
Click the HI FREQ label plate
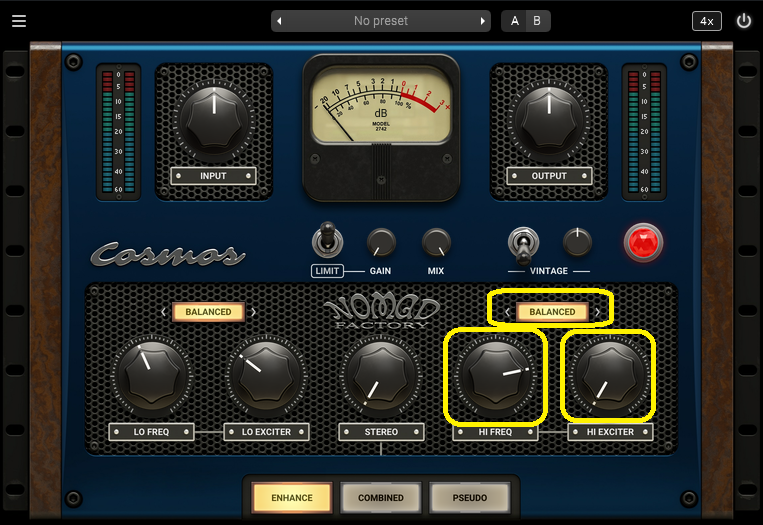coord(495,432)
